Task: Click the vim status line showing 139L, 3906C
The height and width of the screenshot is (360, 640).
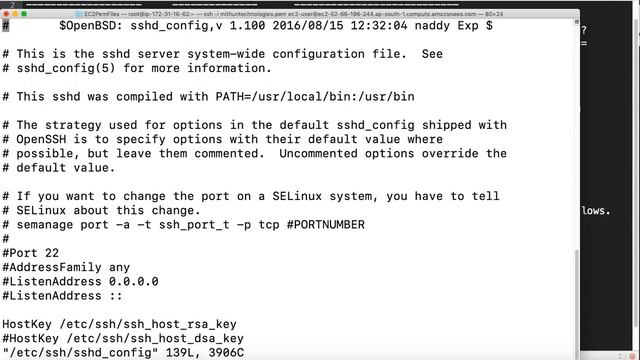Action: [x=123, y=353]
